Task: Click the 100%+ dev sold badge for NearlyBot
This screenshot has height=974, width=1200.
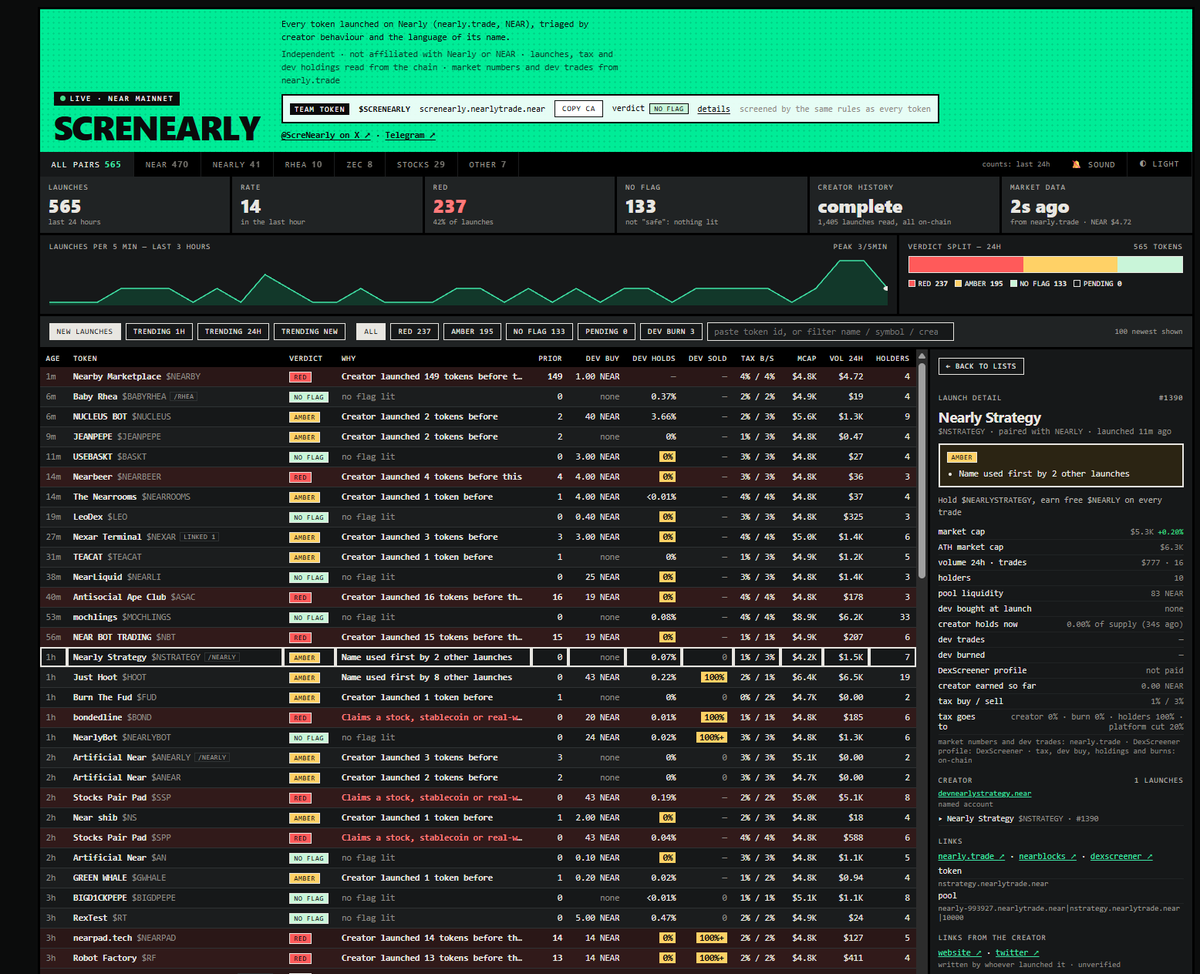Action: (713, 738)
